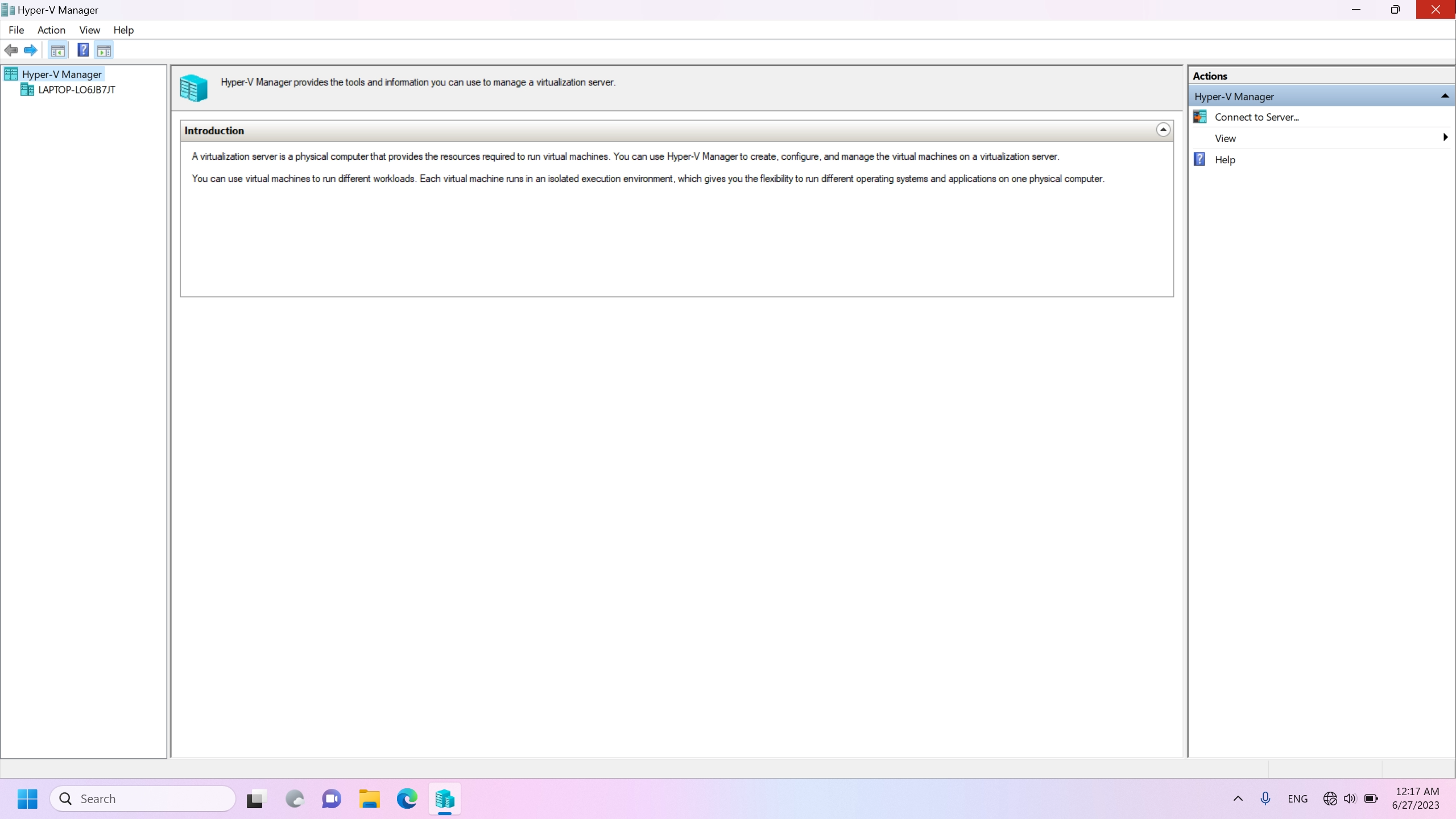Viewport: 1456px width, 819px height.
Task: Open the clock and date flyout
Action: point(1417,799)
